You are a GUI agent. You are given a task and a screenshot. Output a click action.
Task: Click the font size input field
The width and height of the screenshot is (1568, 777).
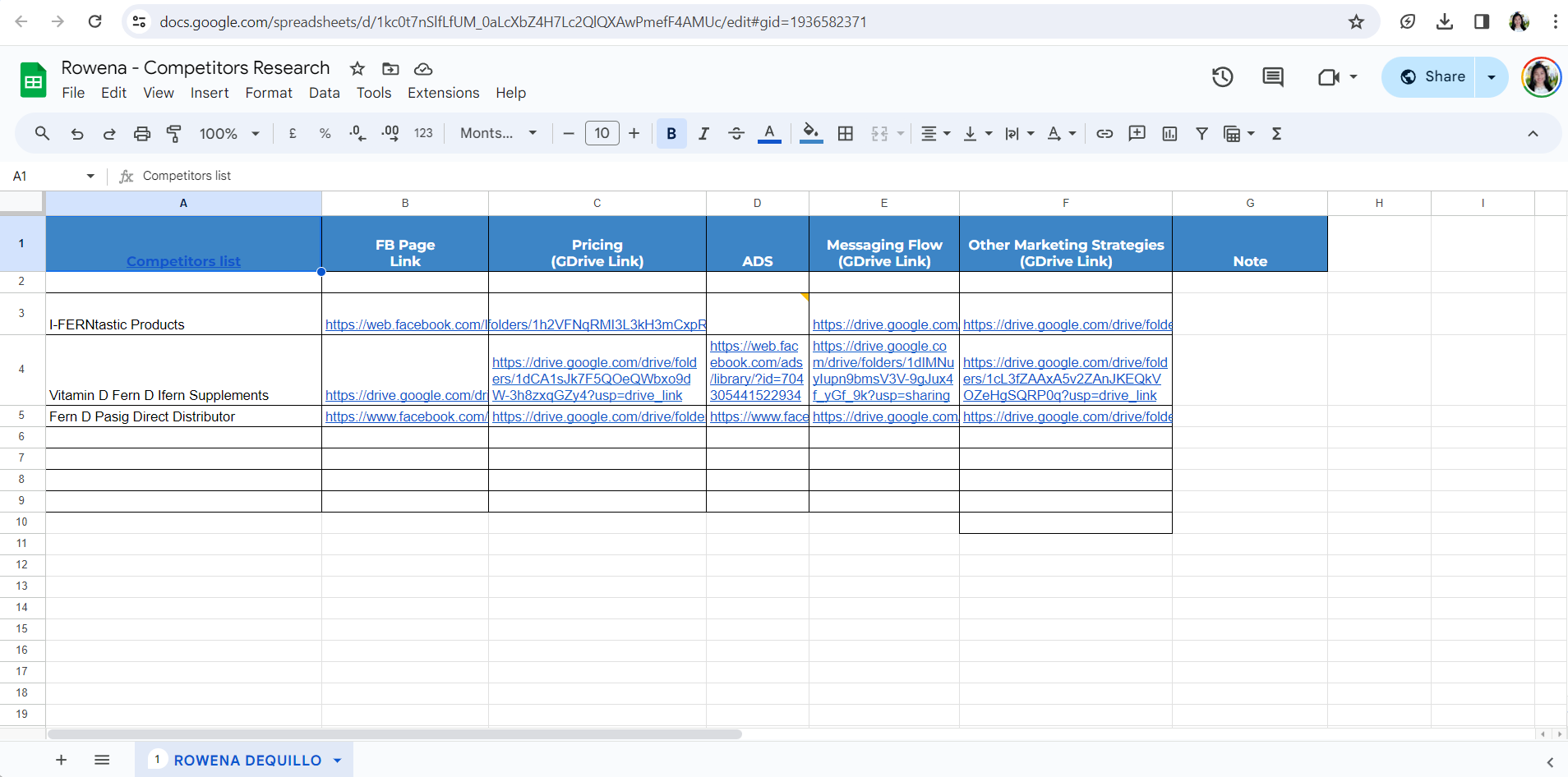tap(602, 134)
